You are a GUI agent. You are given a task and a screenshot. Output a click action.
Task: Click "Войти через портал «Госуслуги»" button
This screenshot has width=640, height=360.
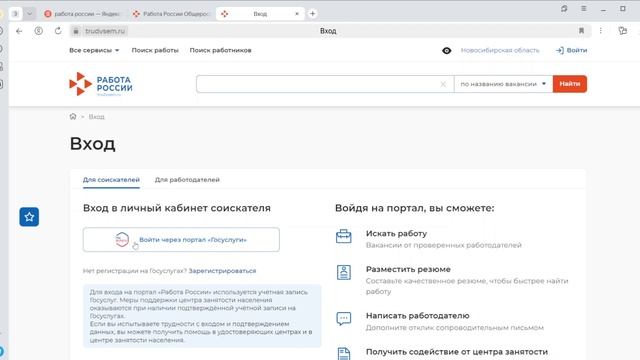(181, 240)
